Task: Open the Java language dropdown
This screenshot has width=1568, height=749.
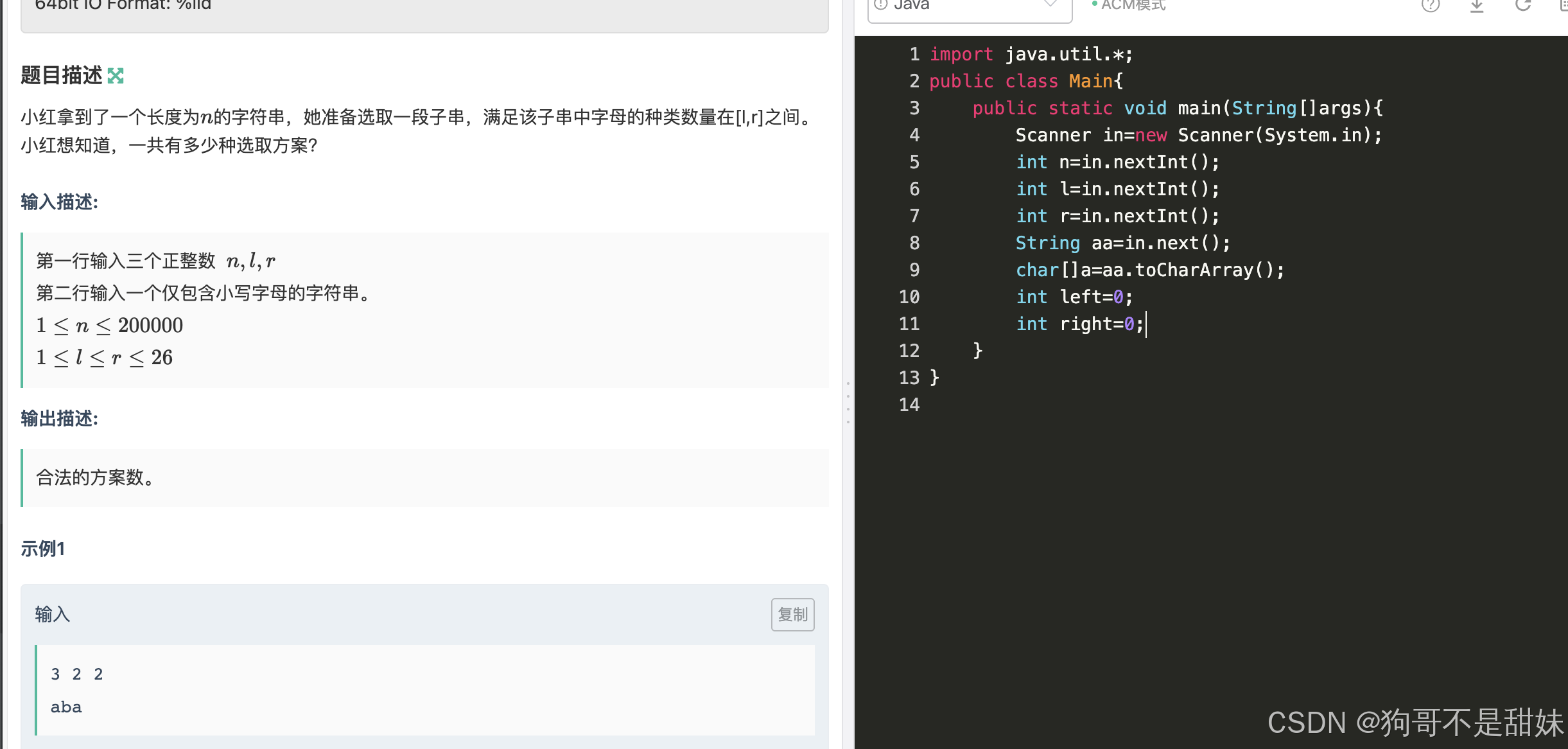Action: 970,6
